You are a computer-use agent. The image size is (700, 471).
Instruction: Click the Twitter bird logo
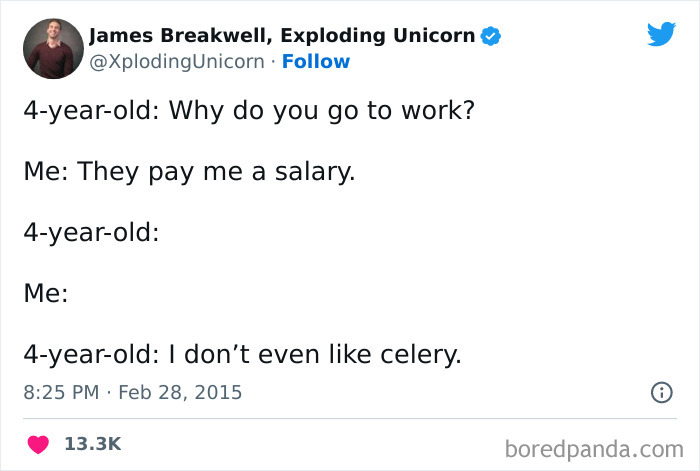pos(661,34)
